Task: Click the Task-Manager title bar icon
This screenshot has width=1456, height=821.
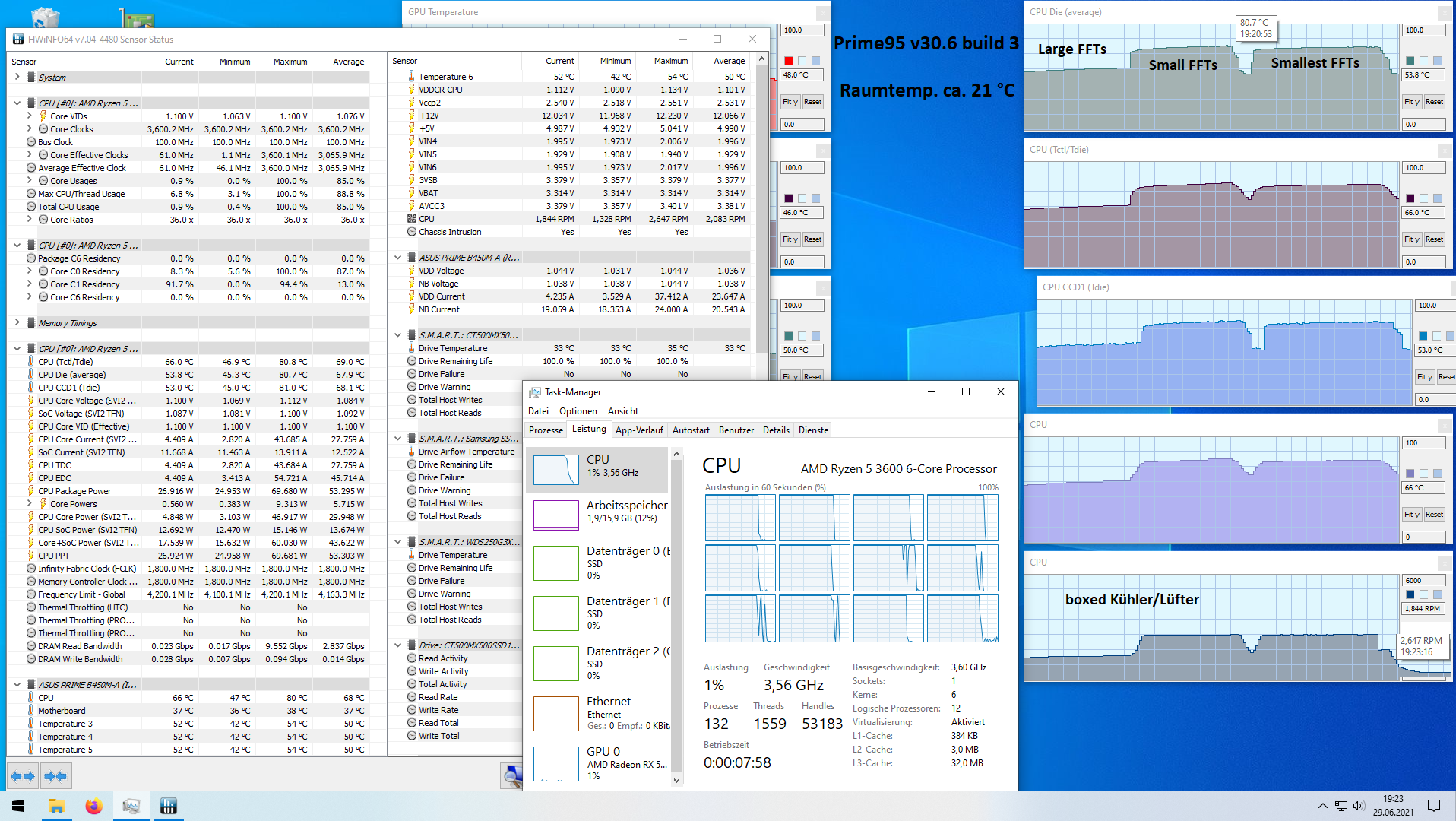Action: (x=535, y=392)
